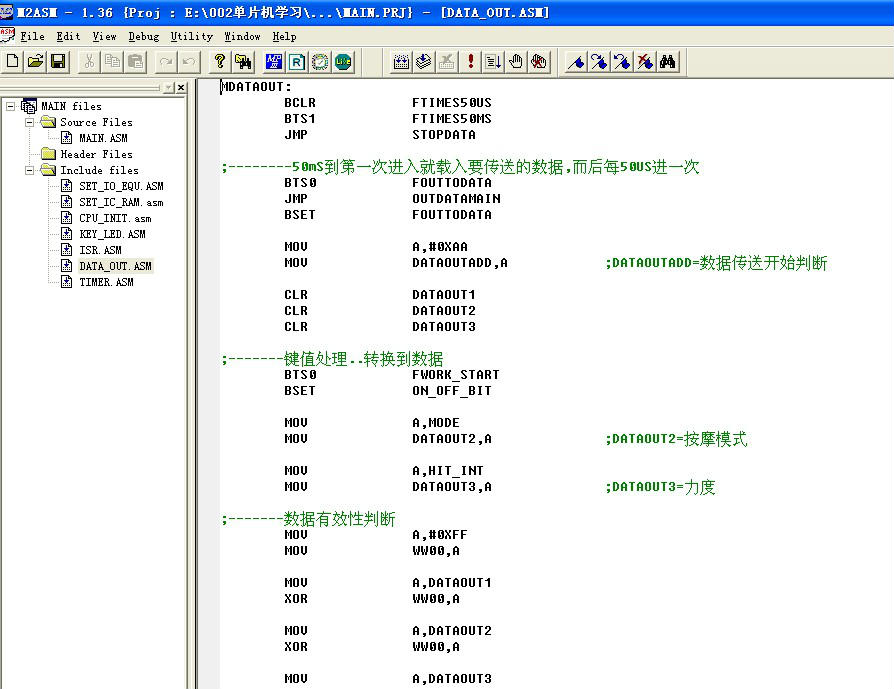Select TIMER.ASM in the file tree
The image size is (894, 689).
106,282
